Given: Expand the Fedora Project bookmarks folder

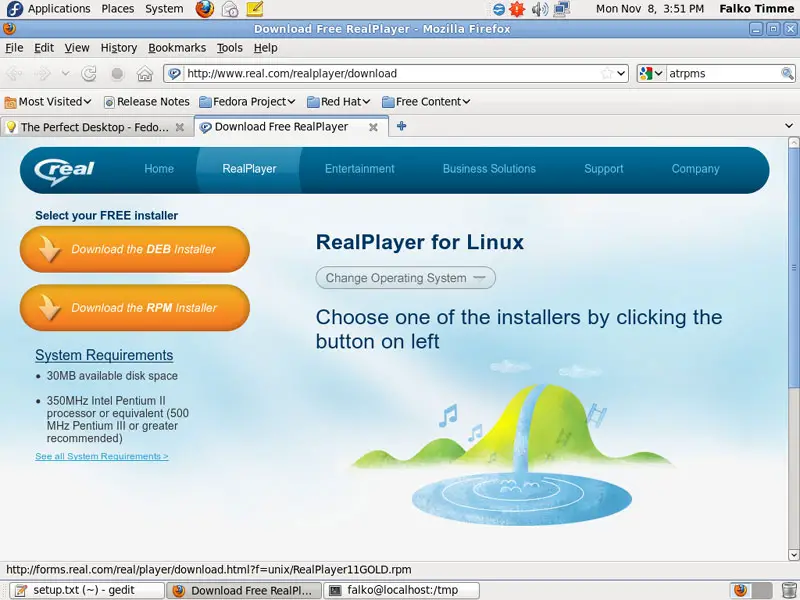Looking at the screenshot, I should [247, 102].
